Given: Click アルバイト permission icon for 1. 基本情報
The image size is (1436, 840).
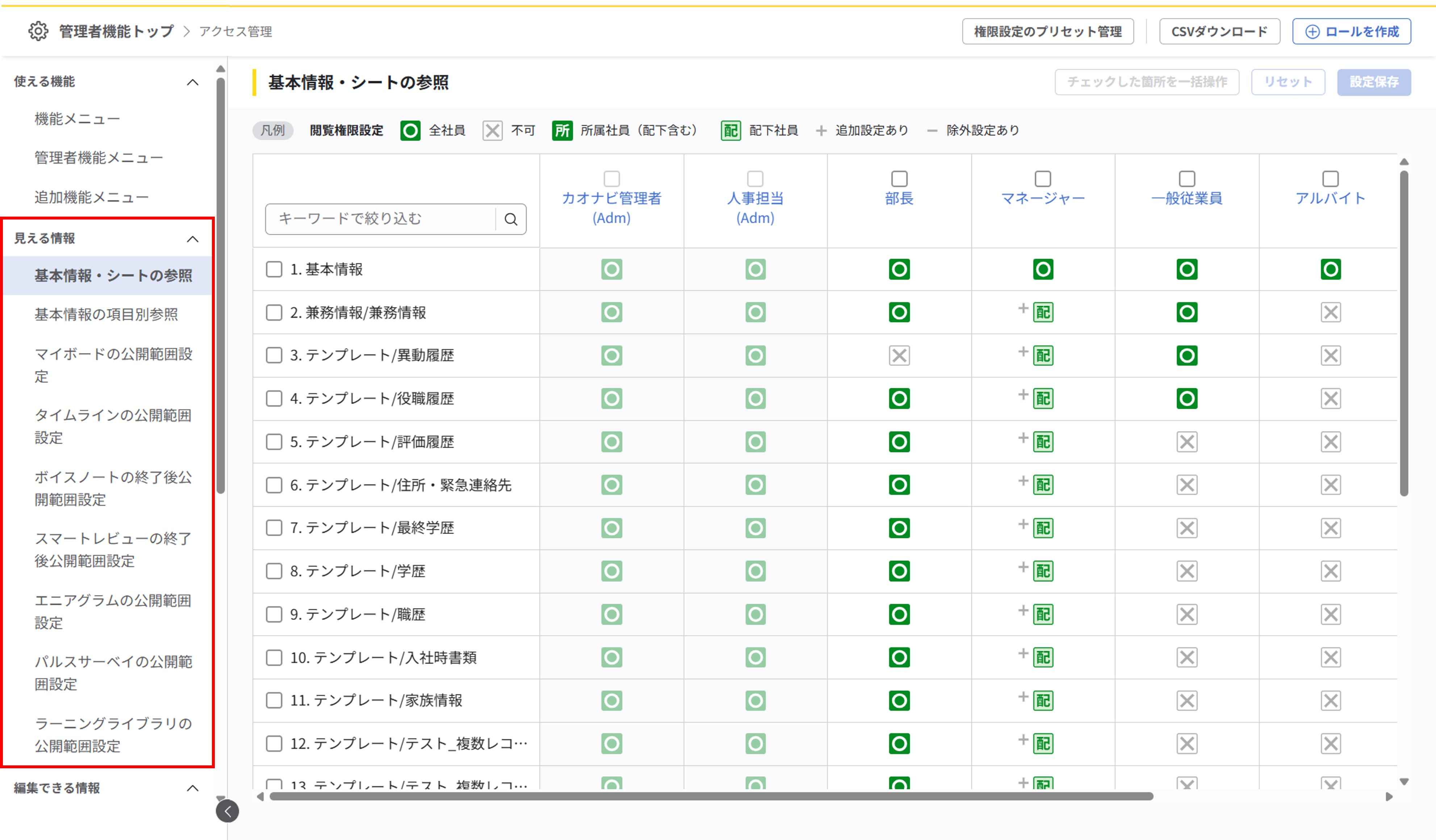Looking at the screenshot, I should coord(1331,269).
